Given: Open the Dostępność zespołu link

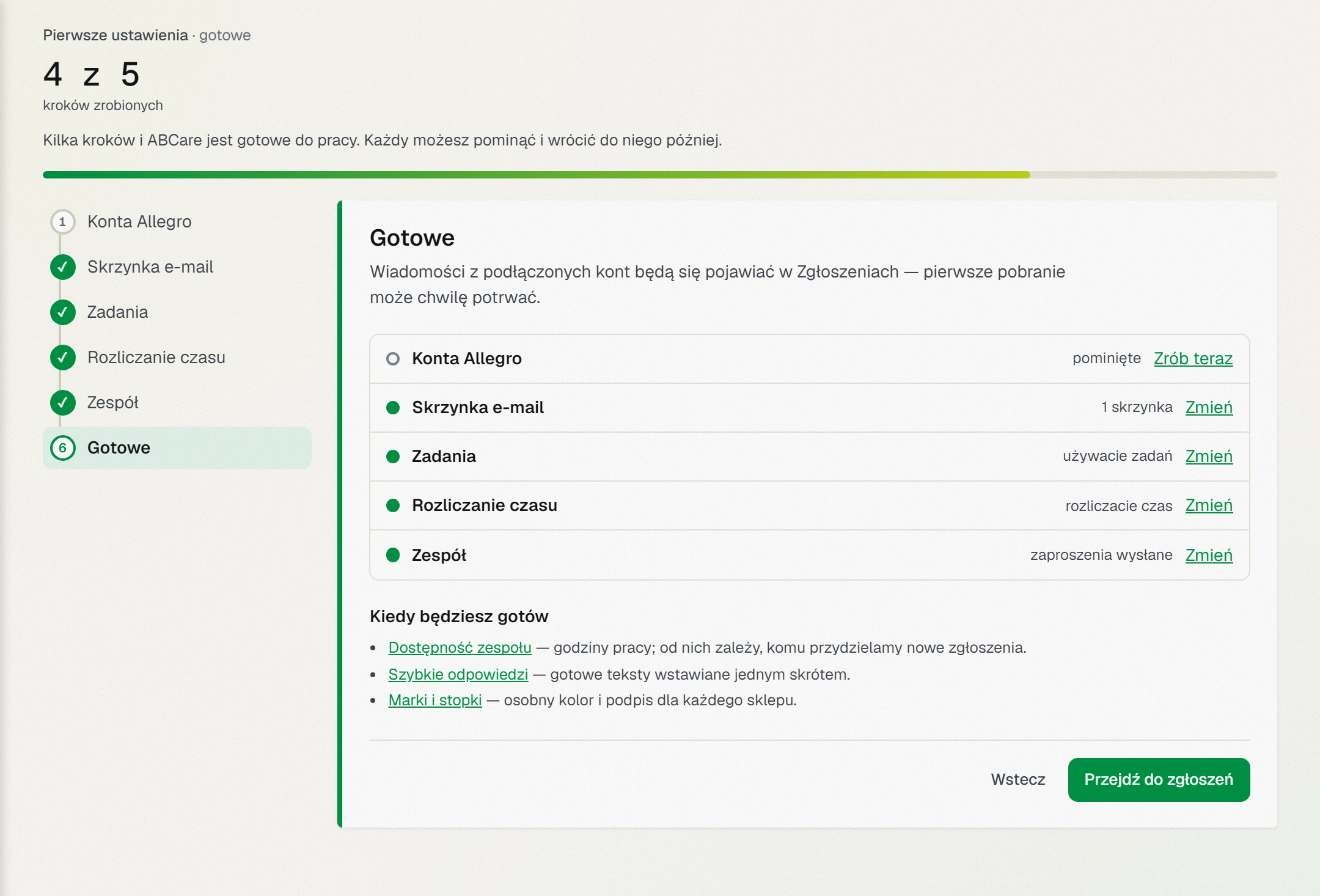Looking at the screenshot, I should pyautogui.click(x=460, y=647).
